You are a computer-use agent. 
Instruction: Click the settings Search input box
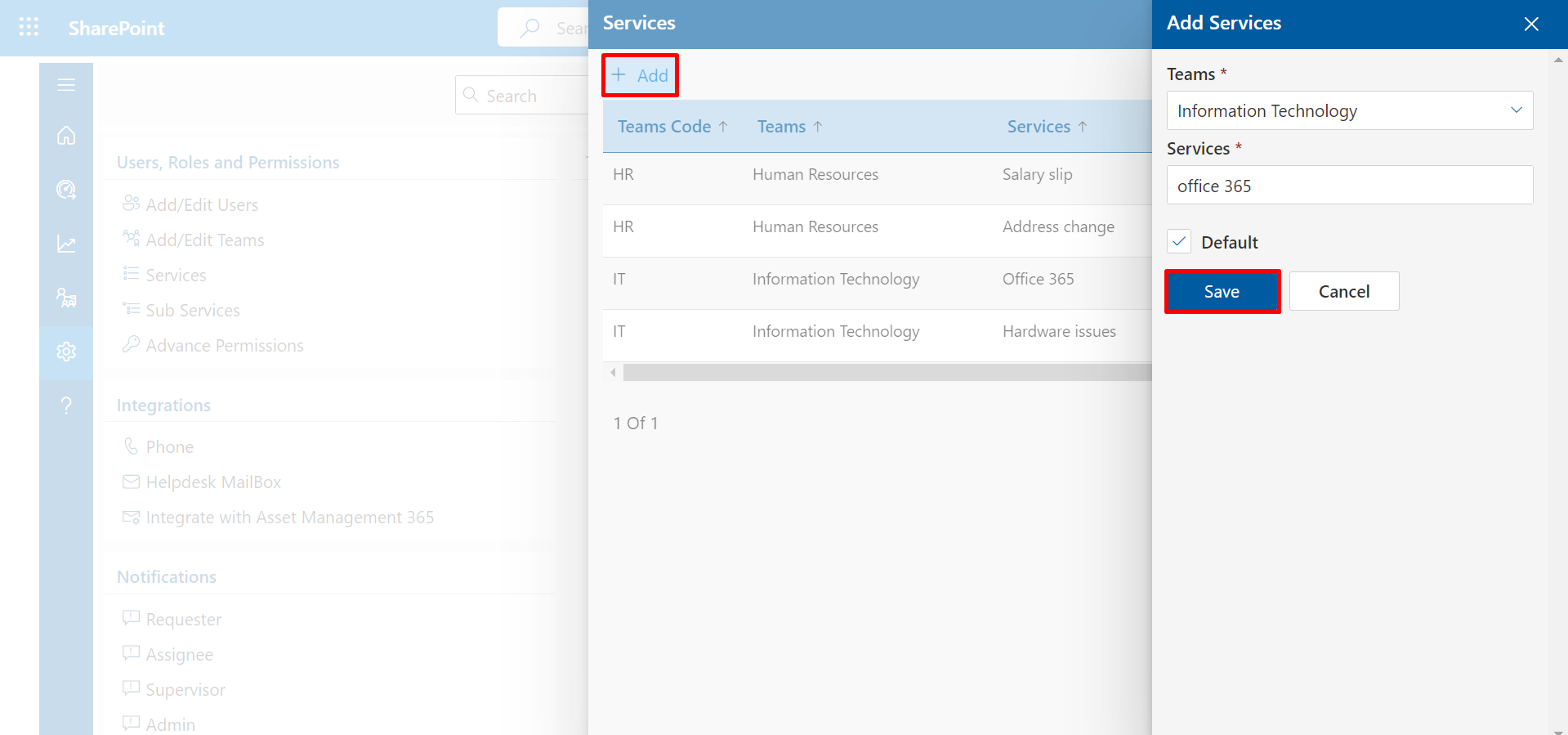tap(521, 96)
